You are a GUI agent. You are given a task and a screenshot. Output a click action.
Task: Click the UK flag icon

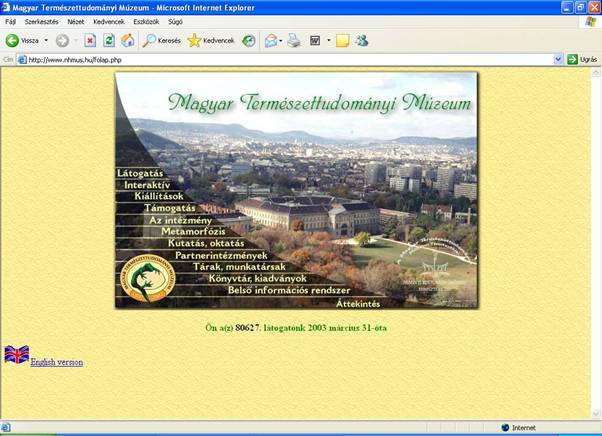coord(17,355)
